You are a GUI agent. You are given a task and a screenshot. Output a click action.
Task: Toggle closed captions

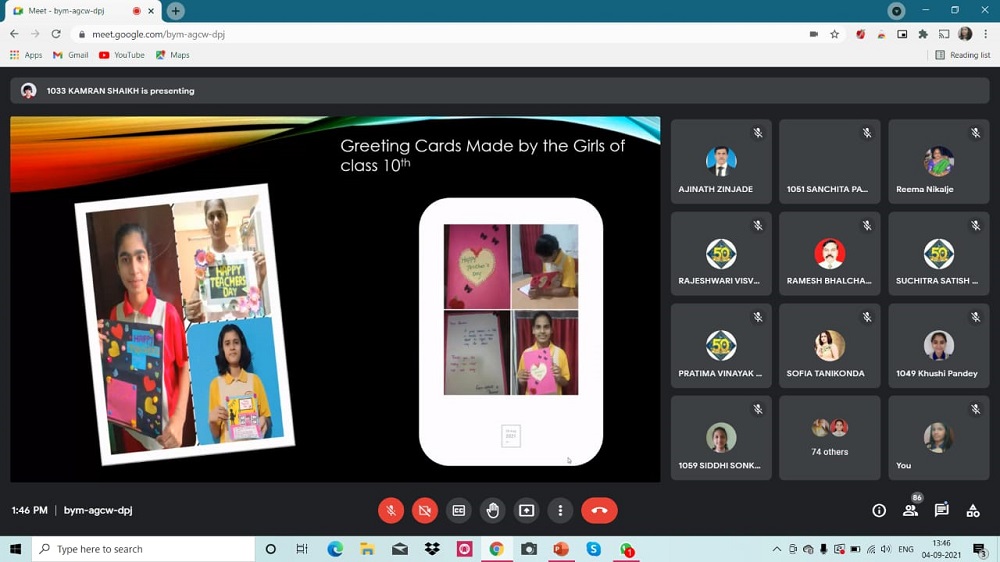pos(459,510)
